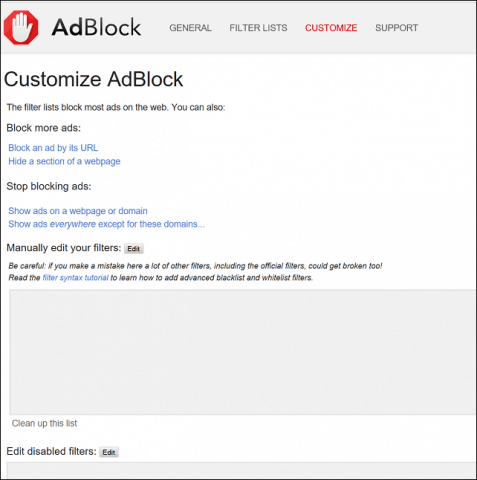Click the 'Edit disabled filters' label
The height and width of the screenshot is (480, 477).
(x=51, y=451)
